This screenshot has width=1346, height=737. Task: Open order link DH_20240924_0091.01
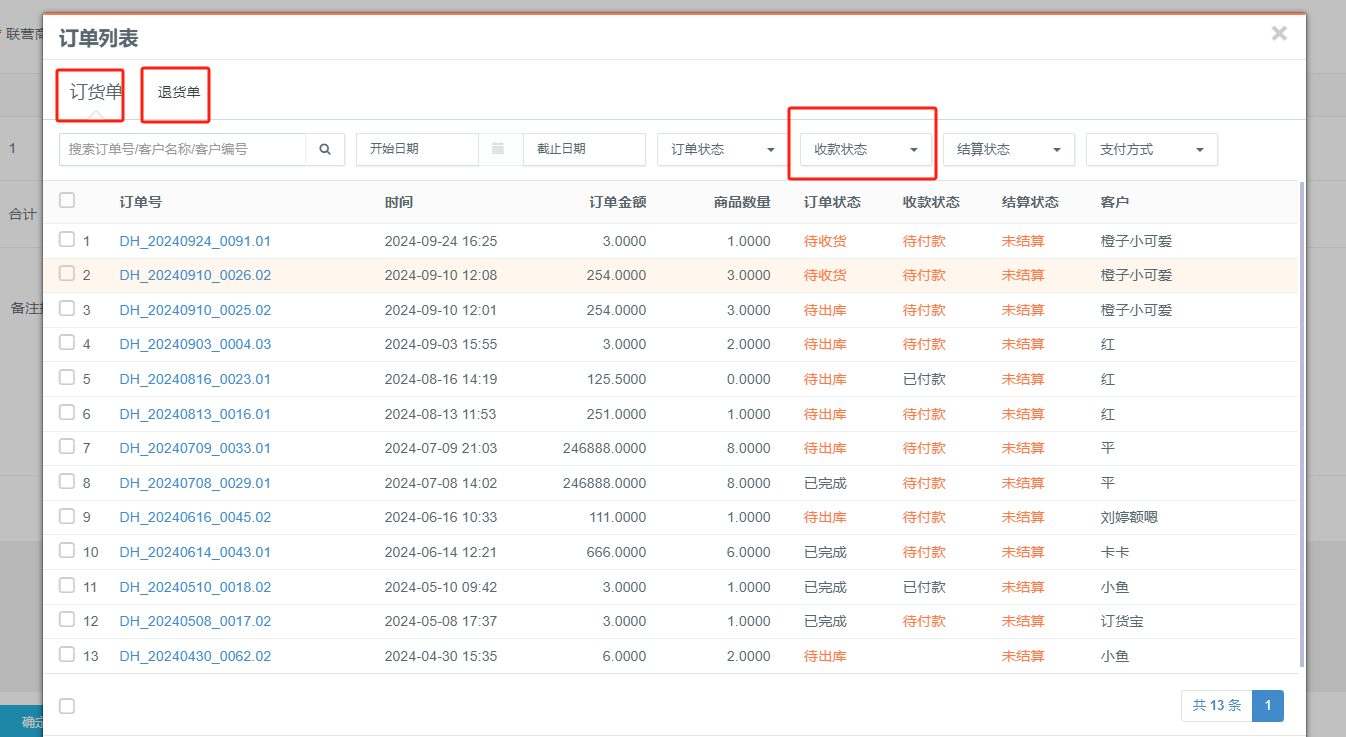[195, 241]
